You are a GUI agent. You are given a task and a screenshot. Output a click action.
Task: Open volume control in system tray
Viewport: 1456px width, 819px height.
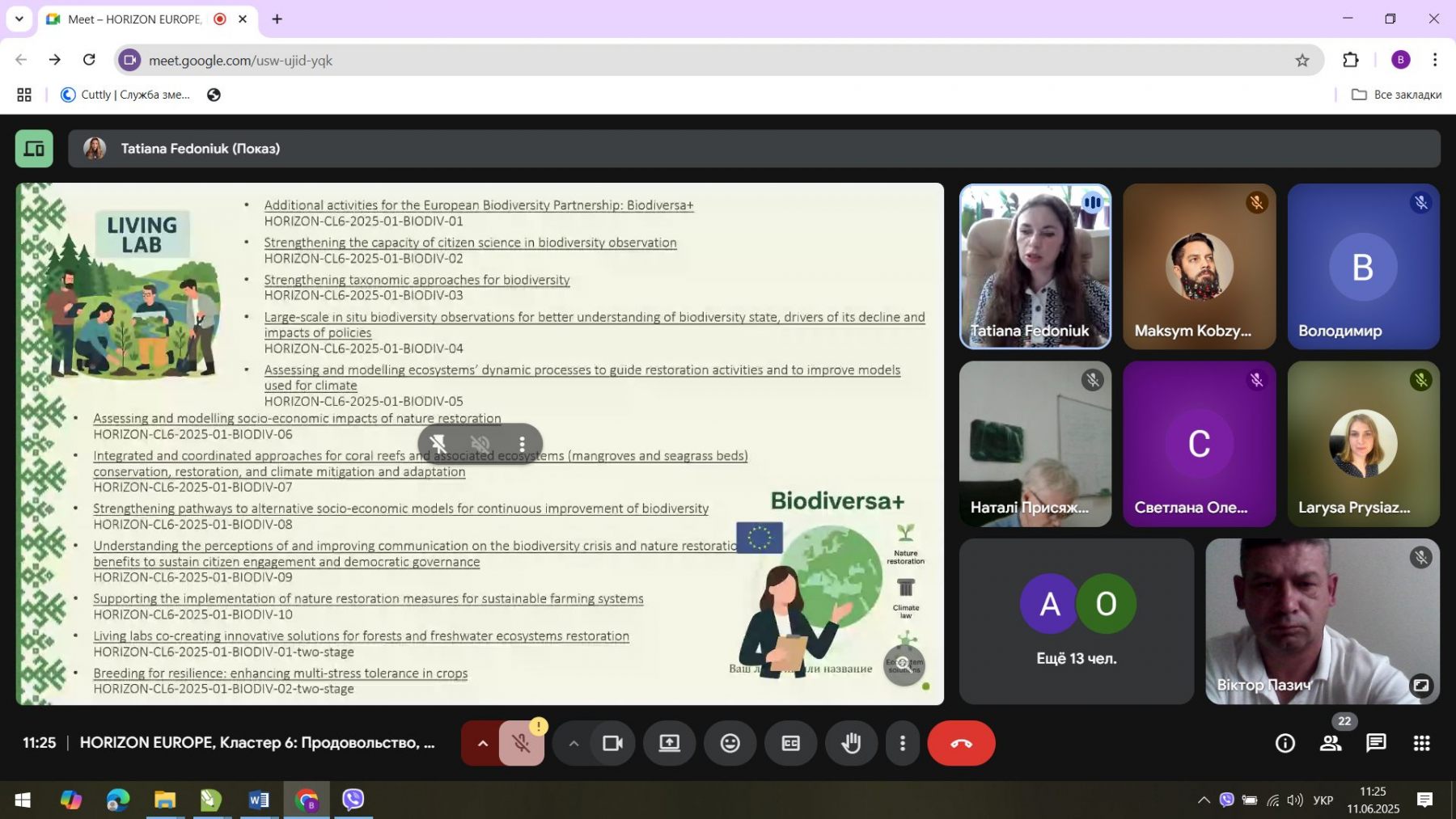(1295, 800)
